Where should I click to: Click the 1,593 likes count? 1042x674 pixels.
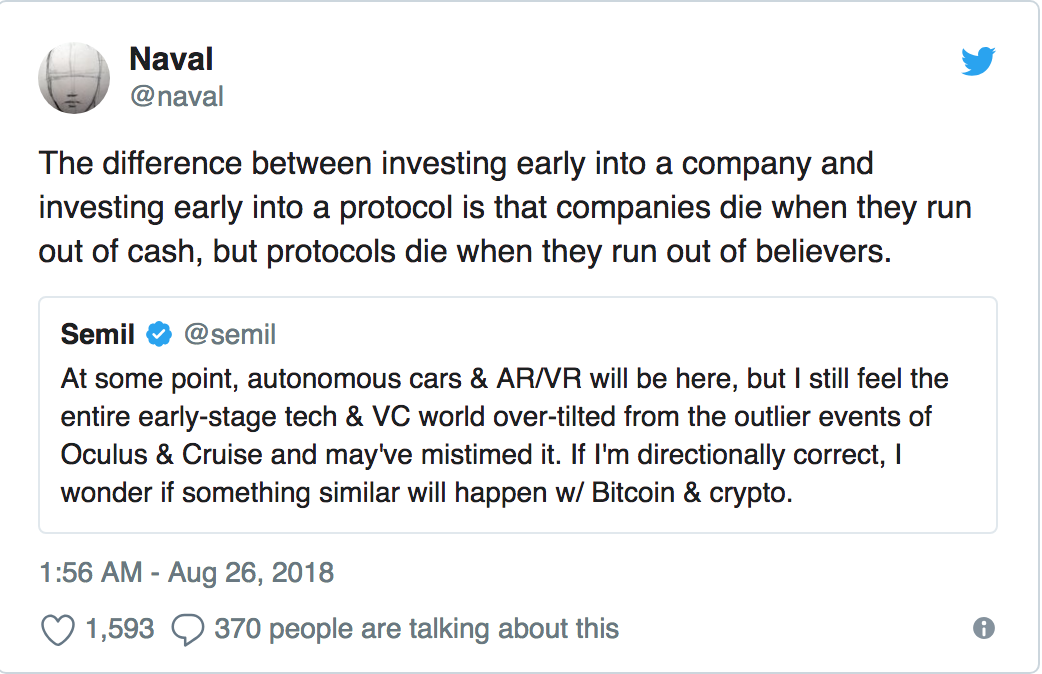[x=120, y=629]
